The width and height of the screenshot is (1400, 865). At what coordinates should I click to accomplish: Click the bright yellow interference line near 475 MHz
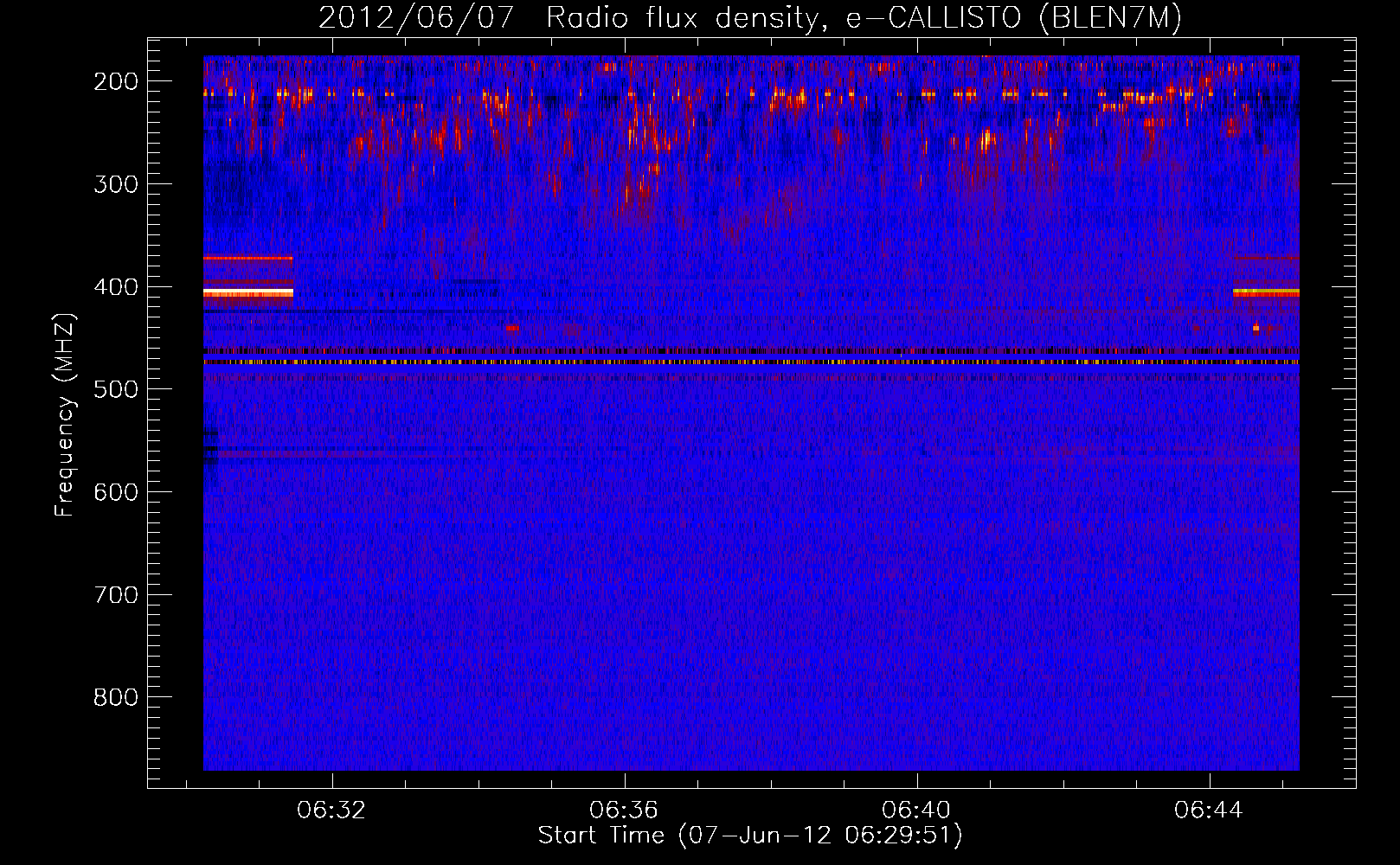(x=751, y=362)
